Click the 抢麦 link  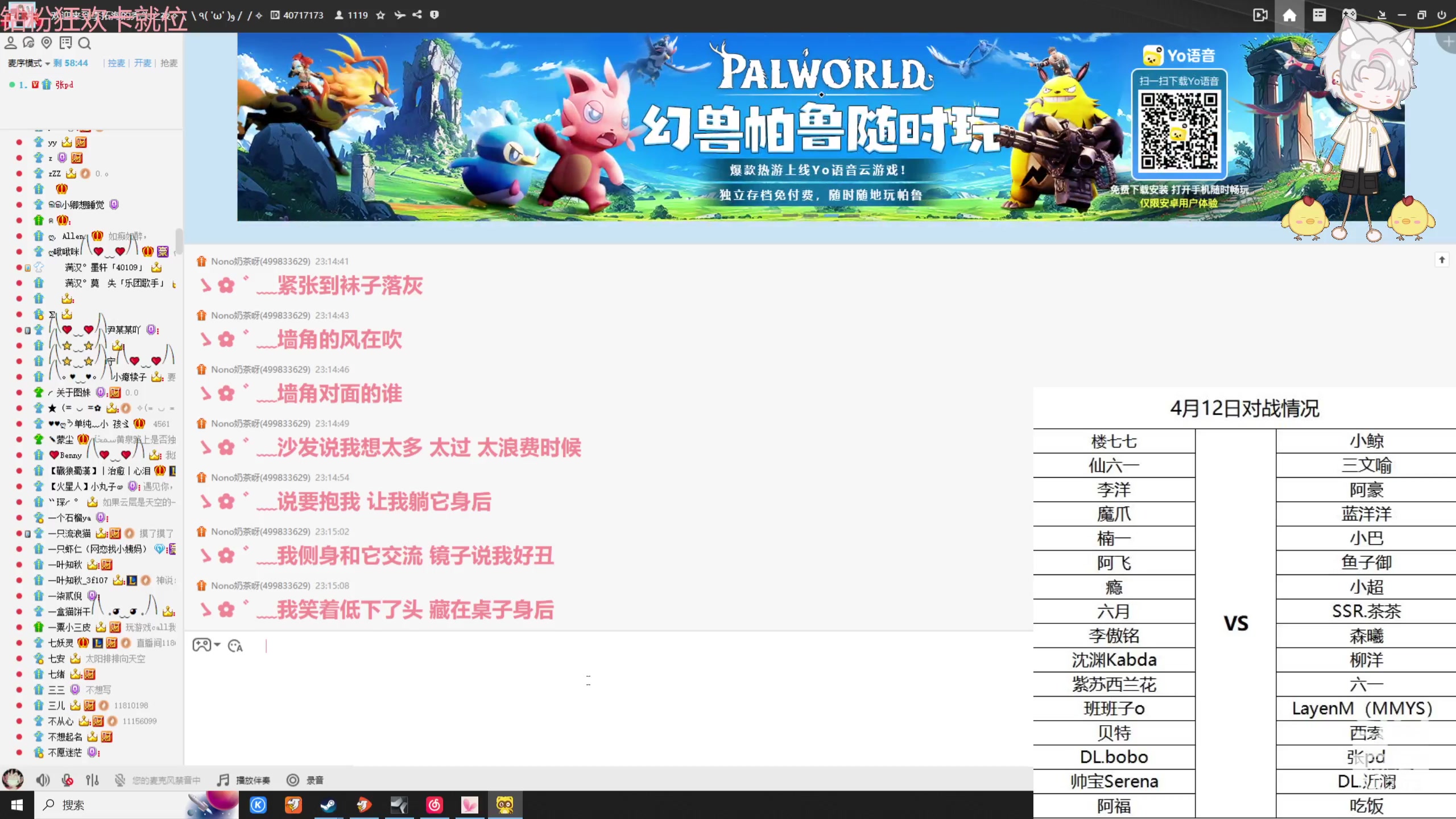coord(169,63)
